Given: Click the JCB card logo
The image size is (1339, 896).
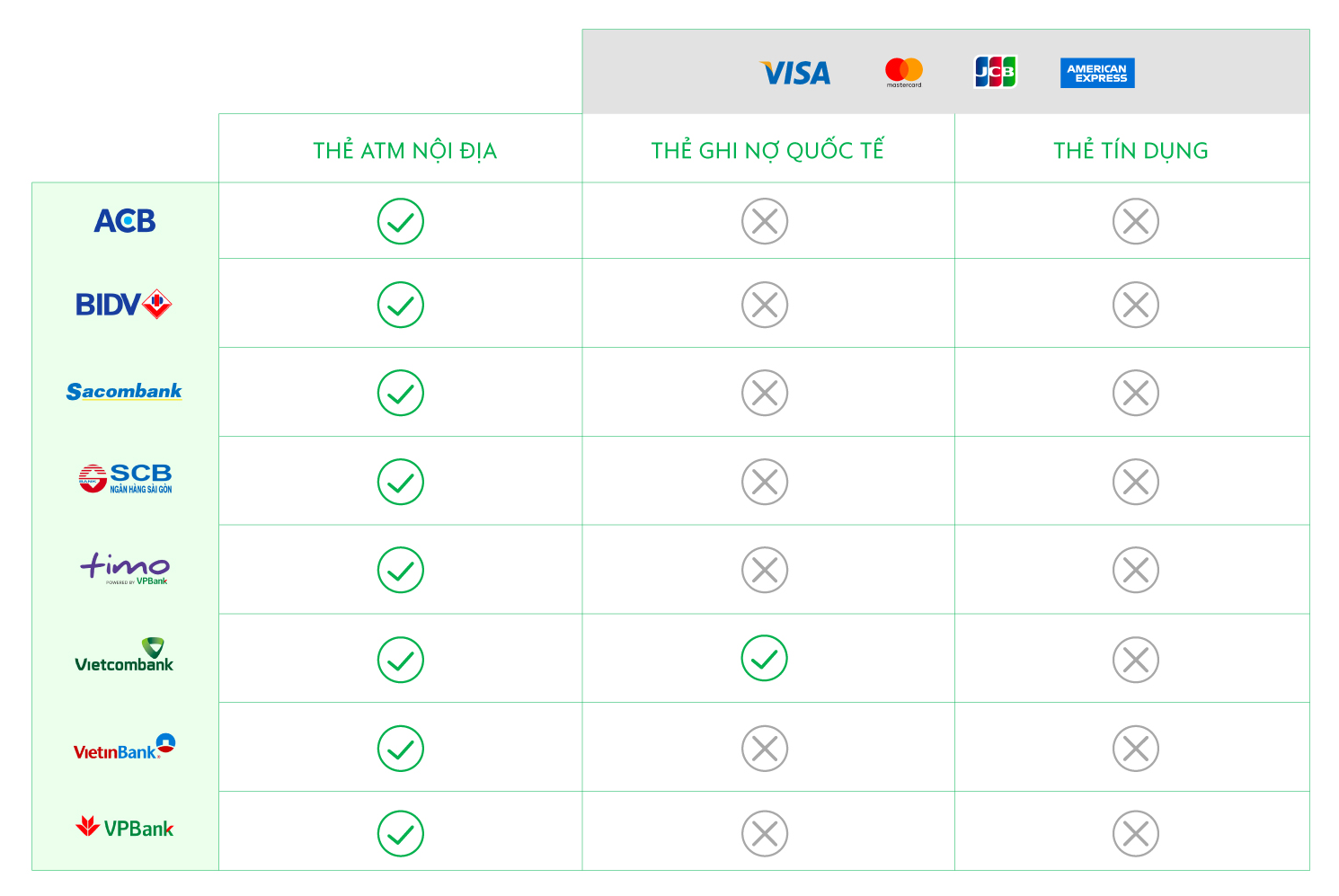Looking at the screenshot, I should tap(995, 72).
